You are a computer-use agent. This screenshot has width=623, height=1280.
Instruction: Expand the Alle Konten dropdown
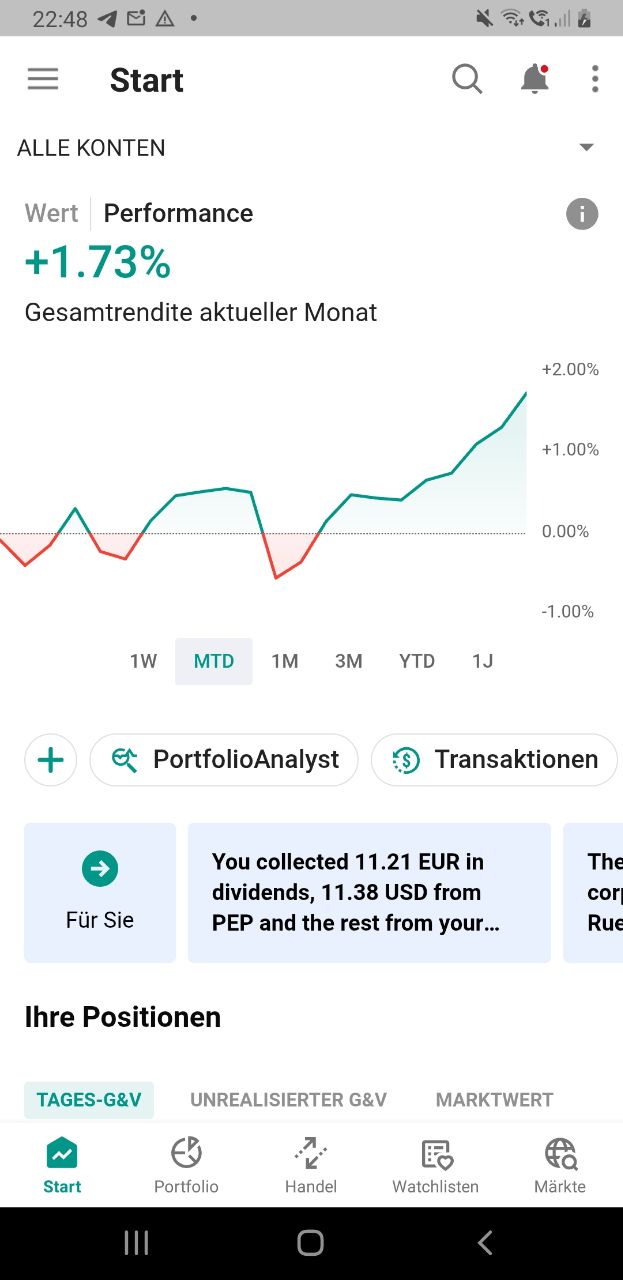587,148
